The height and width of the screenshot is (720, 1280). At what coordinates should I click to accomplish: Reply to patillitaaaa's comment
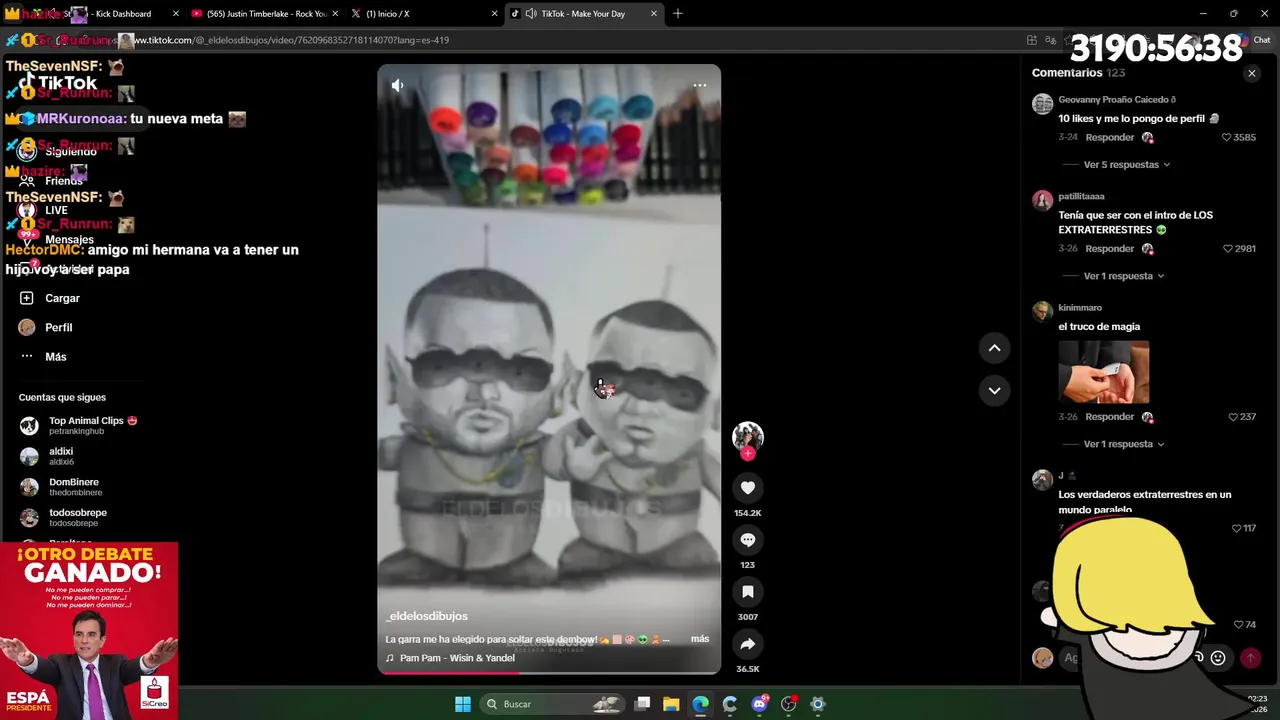(x=1109, y=249)
